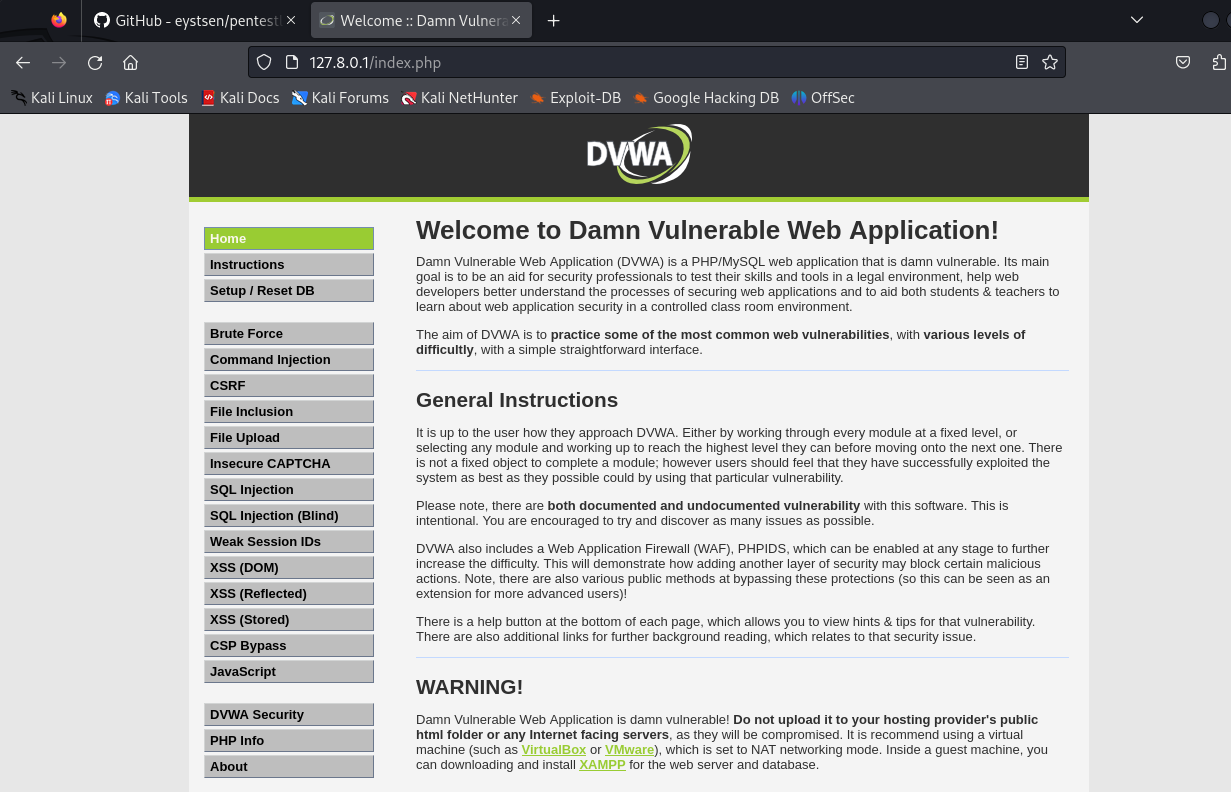
Task: Open the SQL Injection module
Action: click(x=289, y=490)
